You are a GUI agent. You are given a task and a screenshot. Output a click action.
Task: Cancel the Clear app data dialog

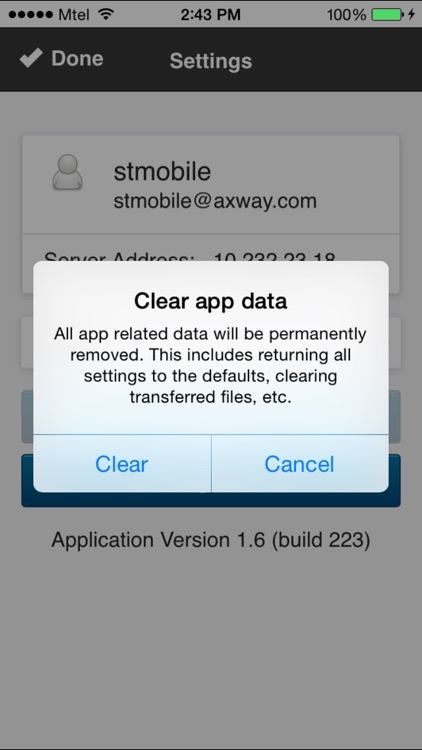click(x=300, y=463)
